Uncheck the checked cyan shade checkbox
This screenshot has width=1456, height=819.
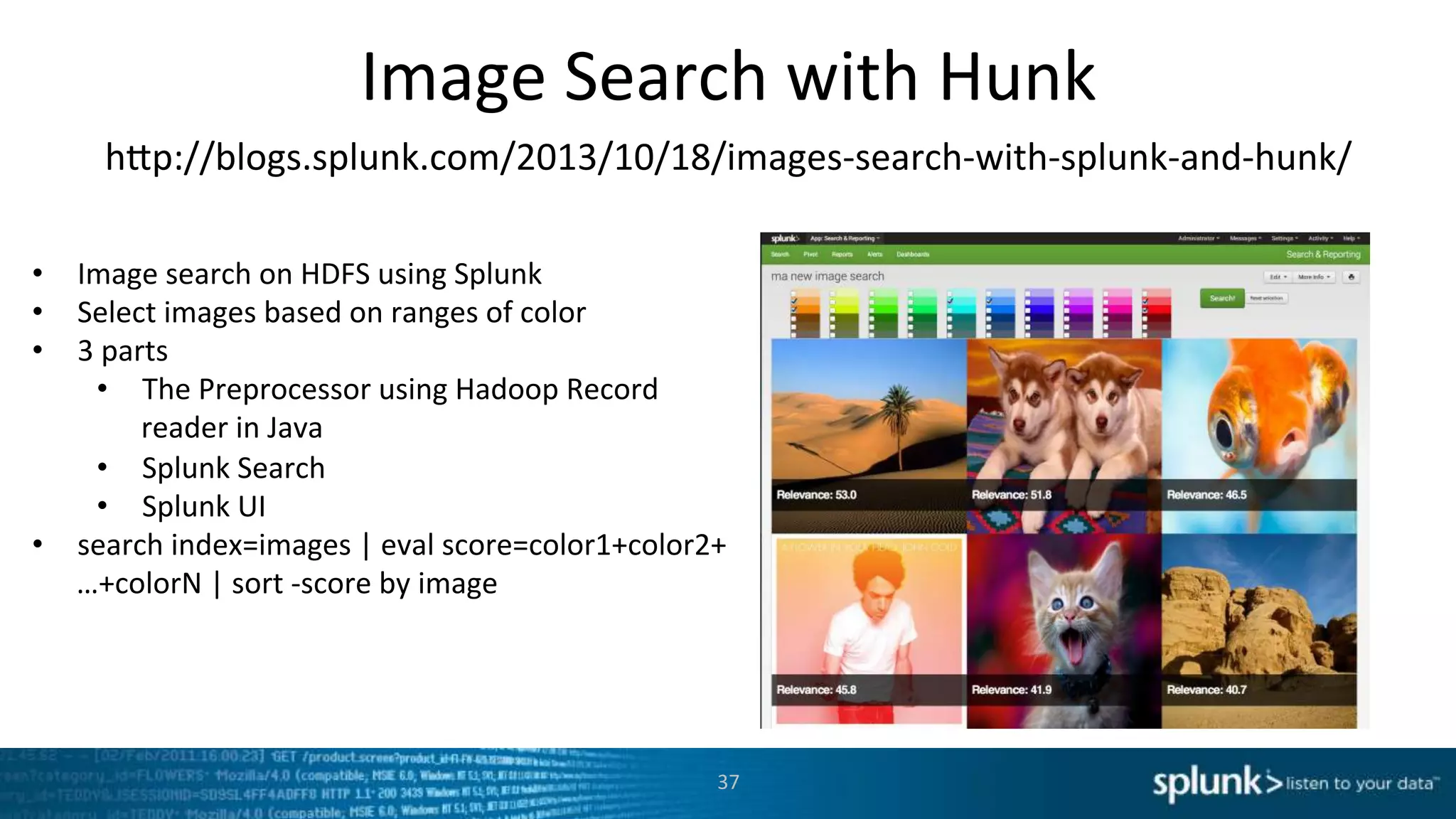pos(949,301)
